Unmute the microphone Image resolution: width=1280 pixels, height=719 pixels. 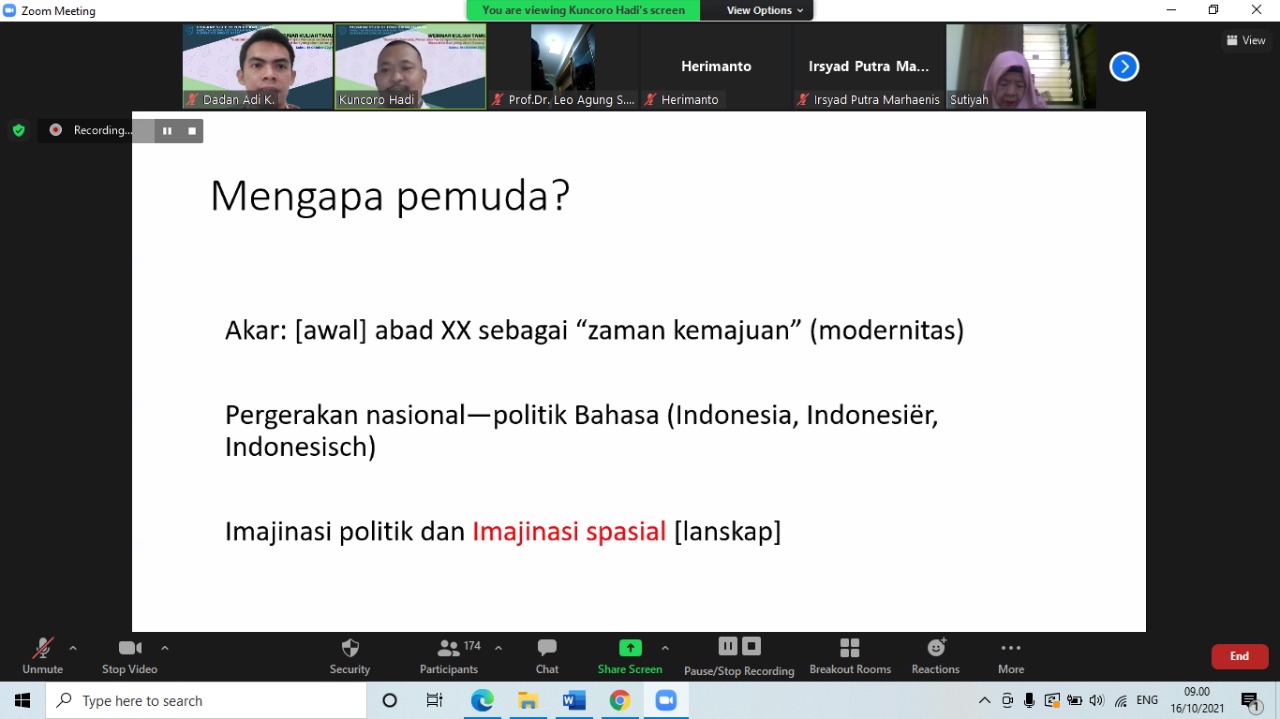coord(42,656)
